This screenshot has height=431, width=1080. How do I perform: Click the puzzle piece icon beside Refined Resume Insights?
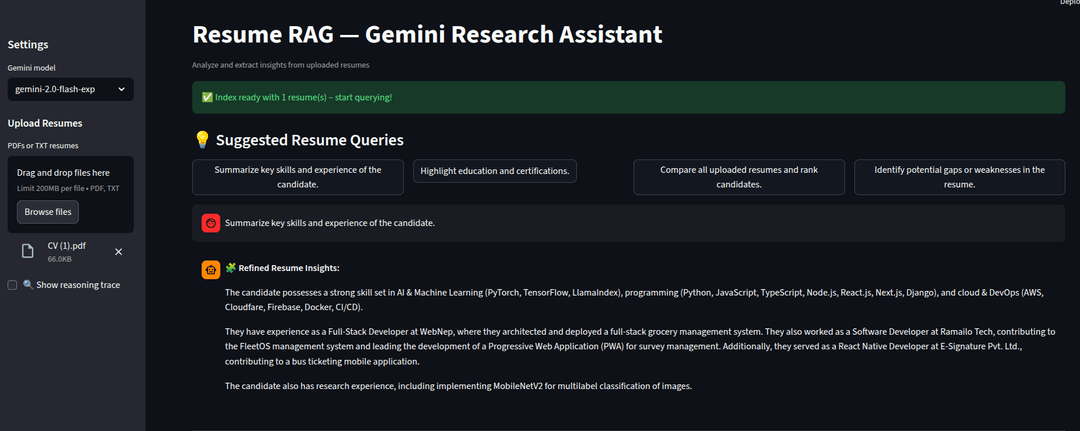tap(231, 268)
